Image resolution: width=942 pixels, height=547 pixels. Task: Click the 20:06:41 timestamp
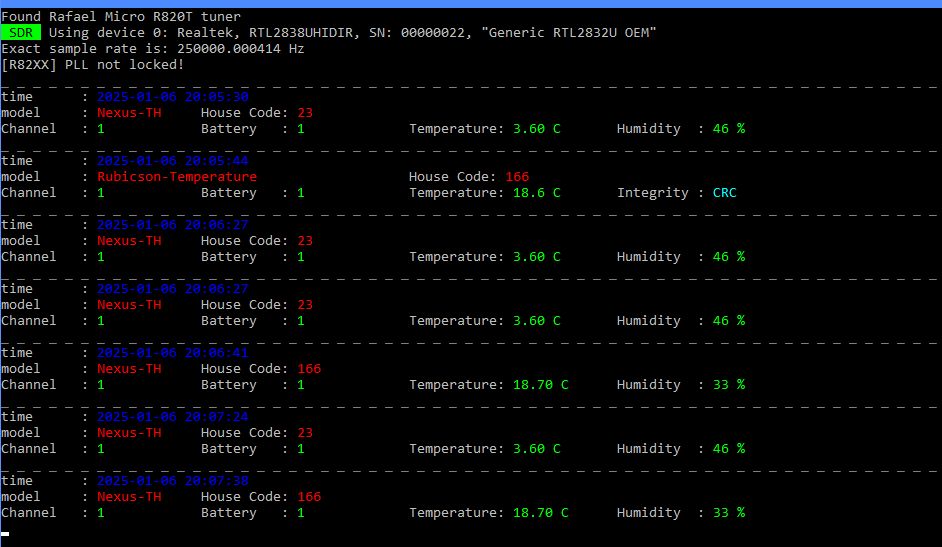click(x=172, y=353)
